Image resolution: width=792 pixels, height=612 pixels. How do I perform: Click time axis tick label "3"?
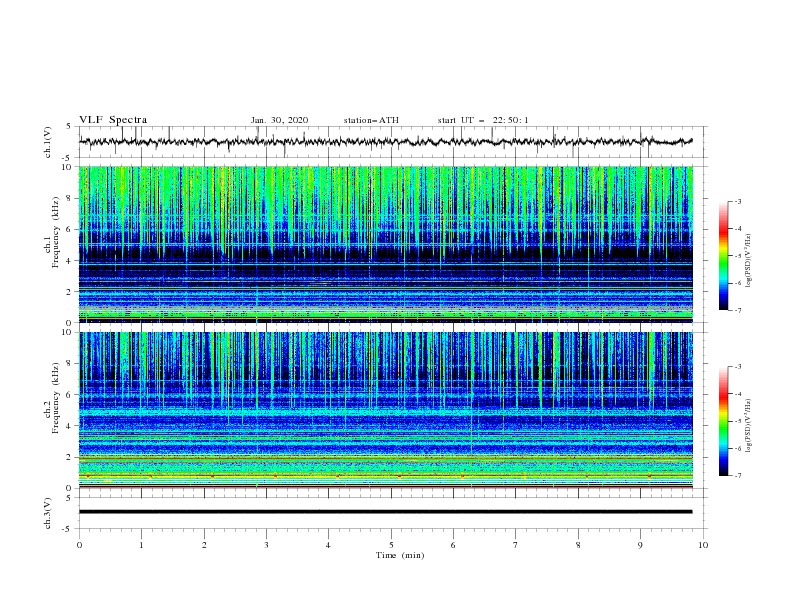(266, 545)
